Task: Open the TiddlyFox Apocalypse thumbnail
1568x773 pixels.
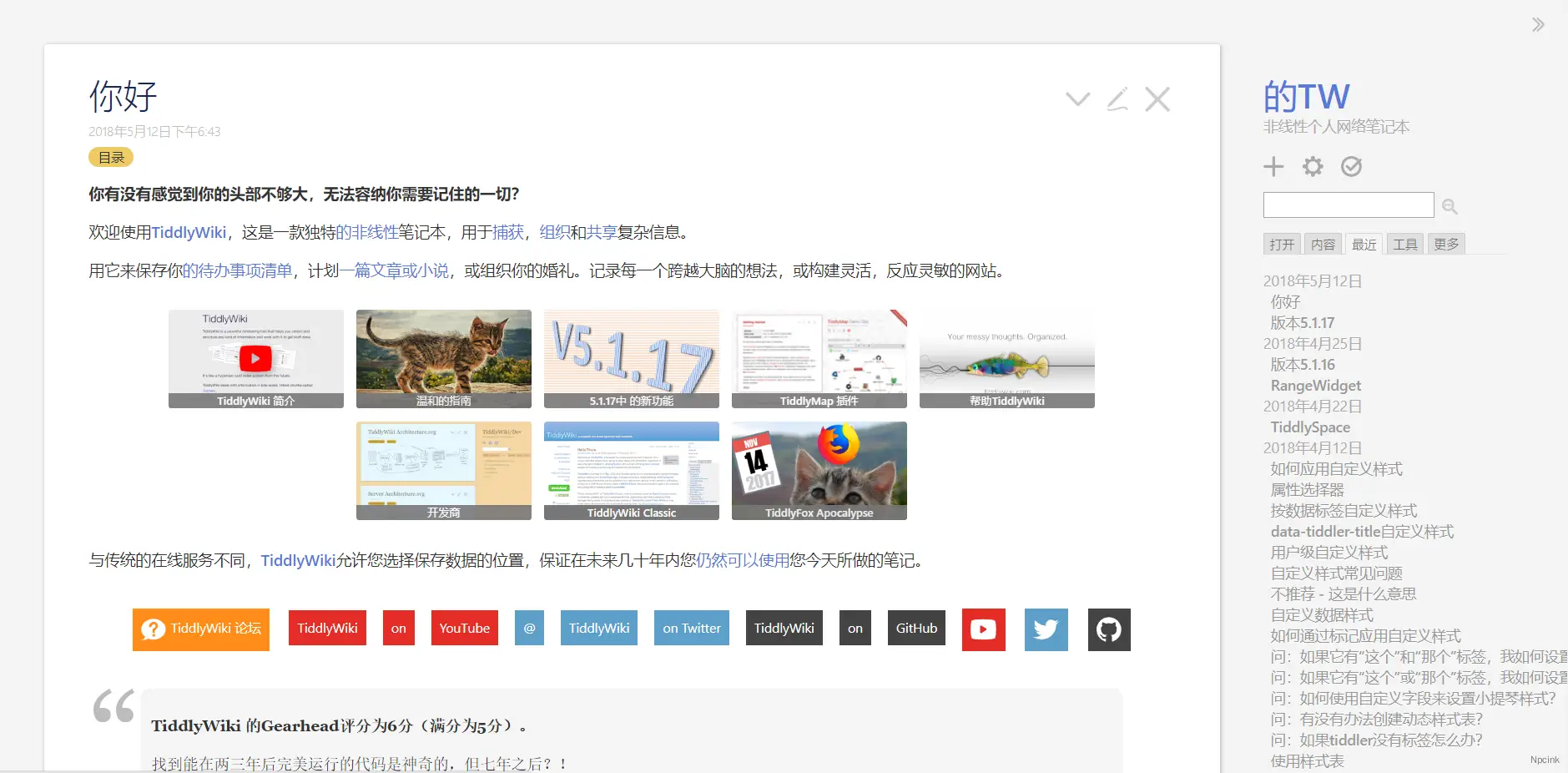Action: tap(819, 470)
